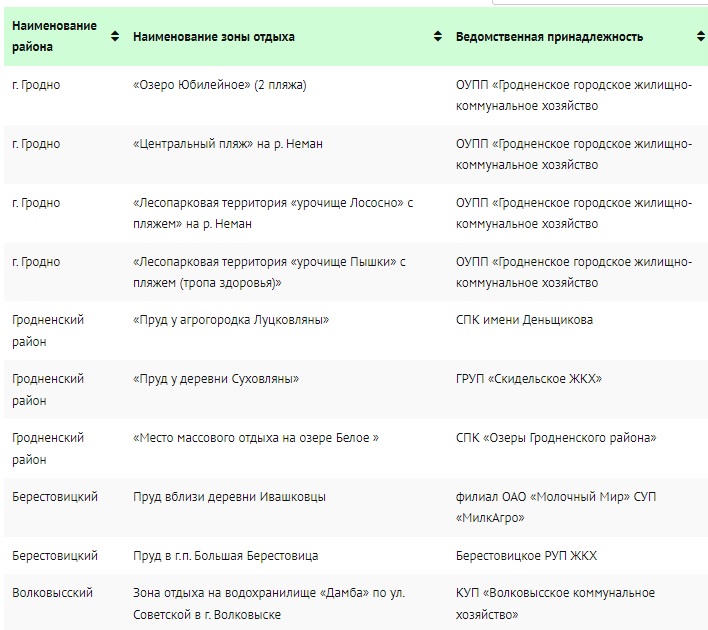This screenshot has height=630, width=708.
Task: Select the «Озеро Юбилейное» (2 пляжа) cell
Action: coord(219,85)
